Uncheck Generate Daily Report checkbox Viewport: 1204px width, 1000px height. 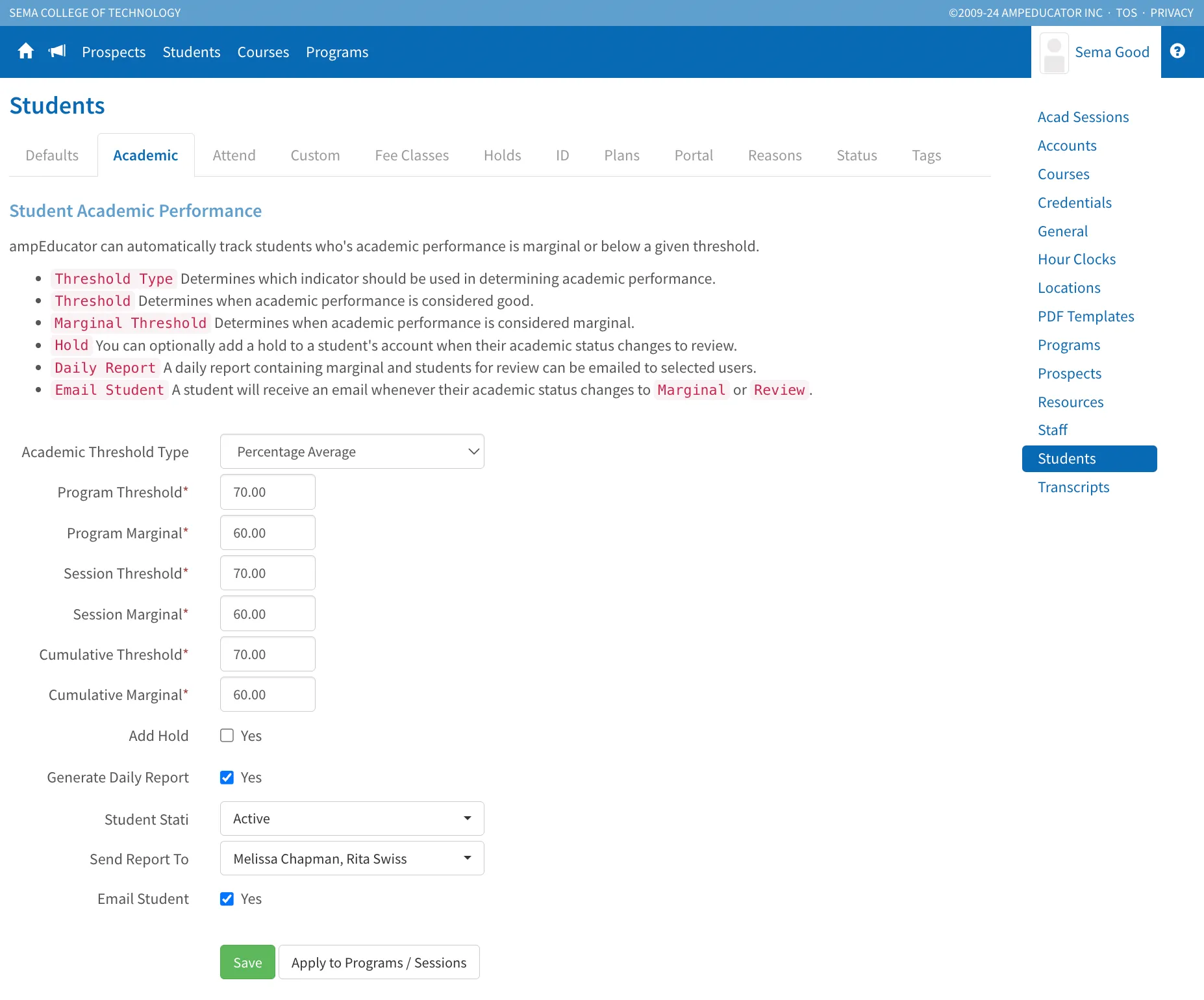227,777
